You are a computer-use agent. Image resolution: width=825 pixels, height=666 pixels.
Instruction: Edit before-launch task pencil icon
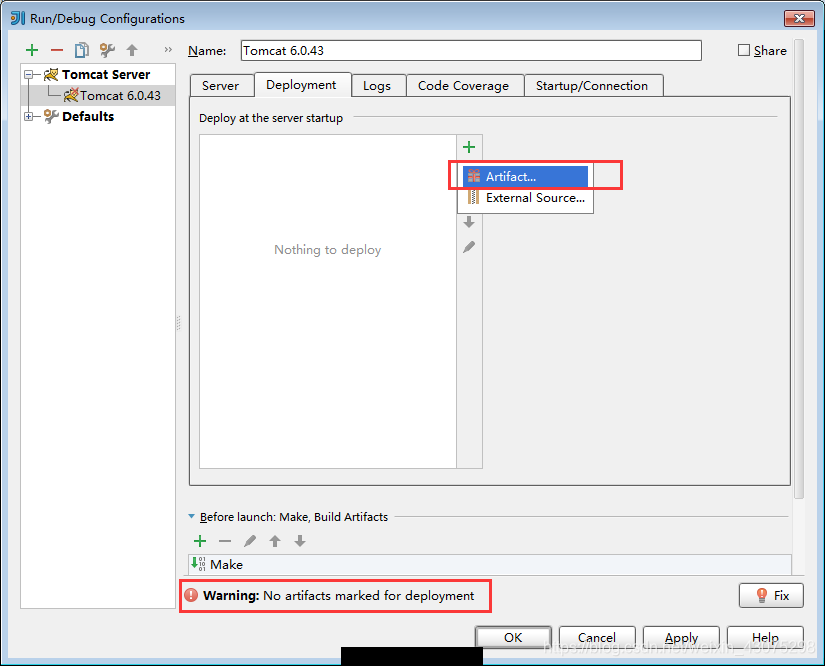pyautogui.click(x=250, y=541)
